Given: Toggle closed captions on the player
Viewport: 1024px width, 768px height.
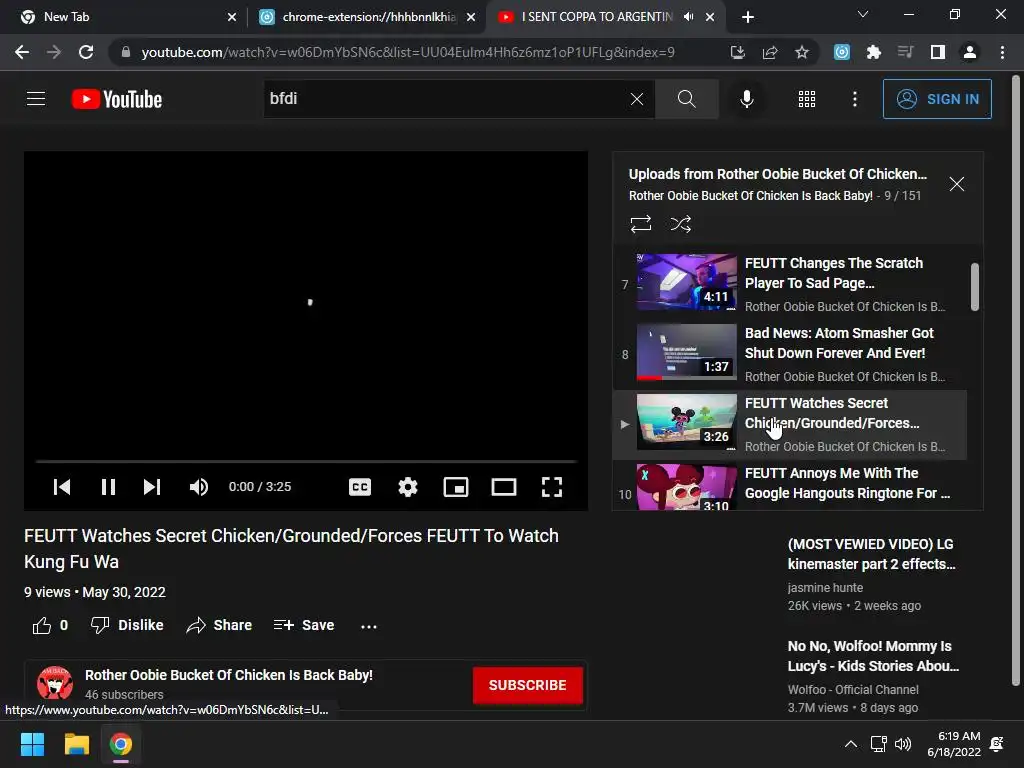Looking at the screenshot, I should [x=360, y=487].
